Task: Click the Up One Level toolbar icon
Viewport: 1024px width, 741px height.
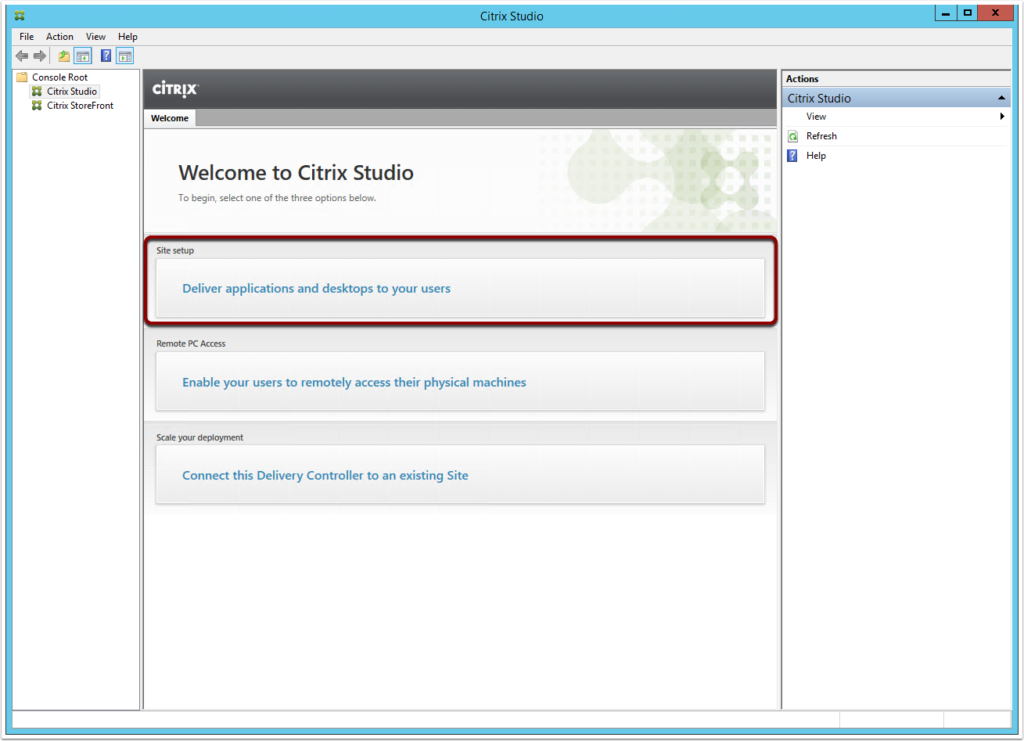Action: (63, 56)
